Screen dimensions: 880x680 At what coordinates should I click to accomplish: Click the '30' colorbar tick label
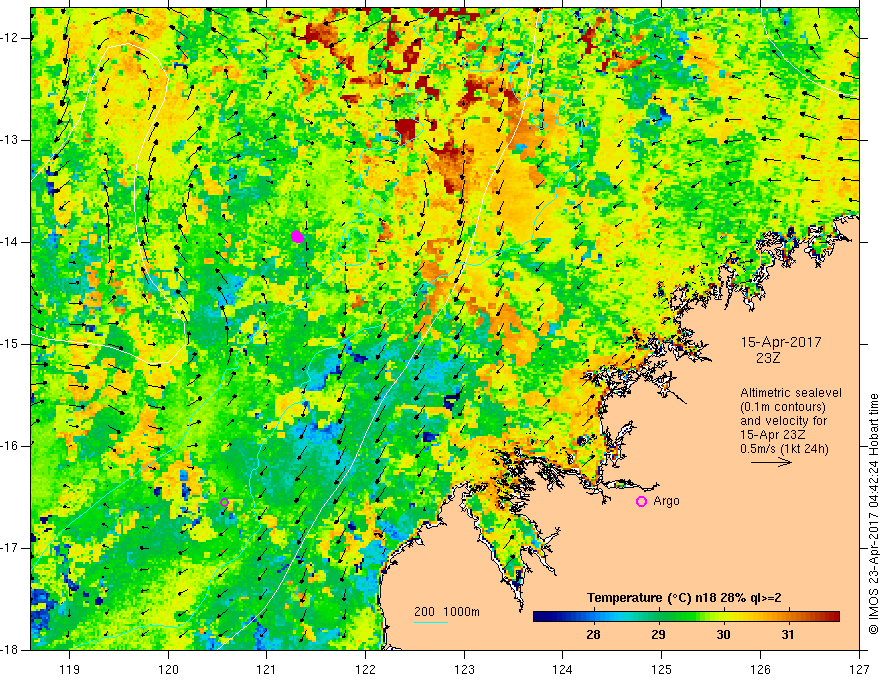click(x=723, y=634)
